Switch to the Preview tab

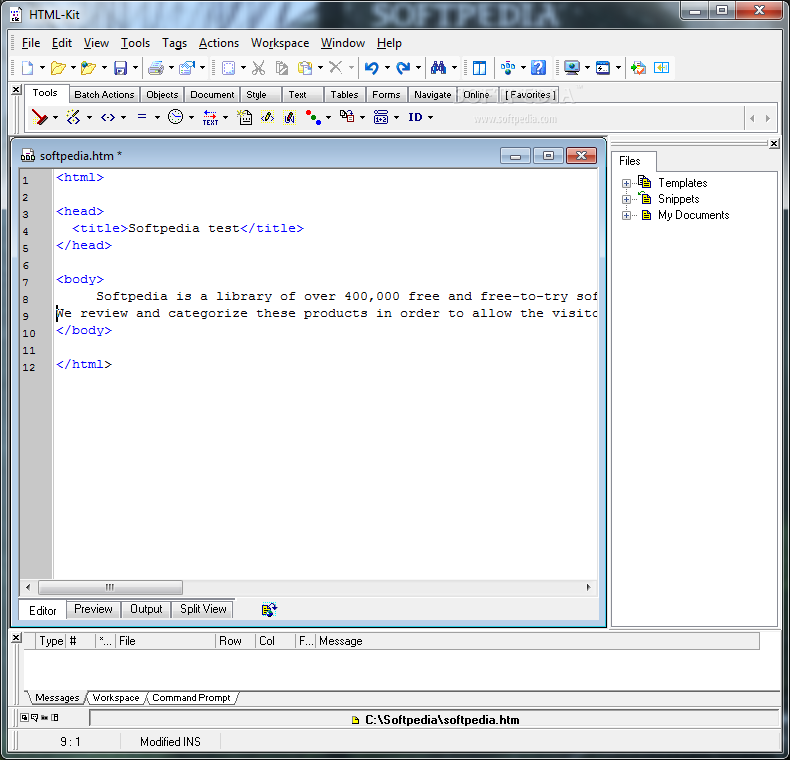click(93, 609)
